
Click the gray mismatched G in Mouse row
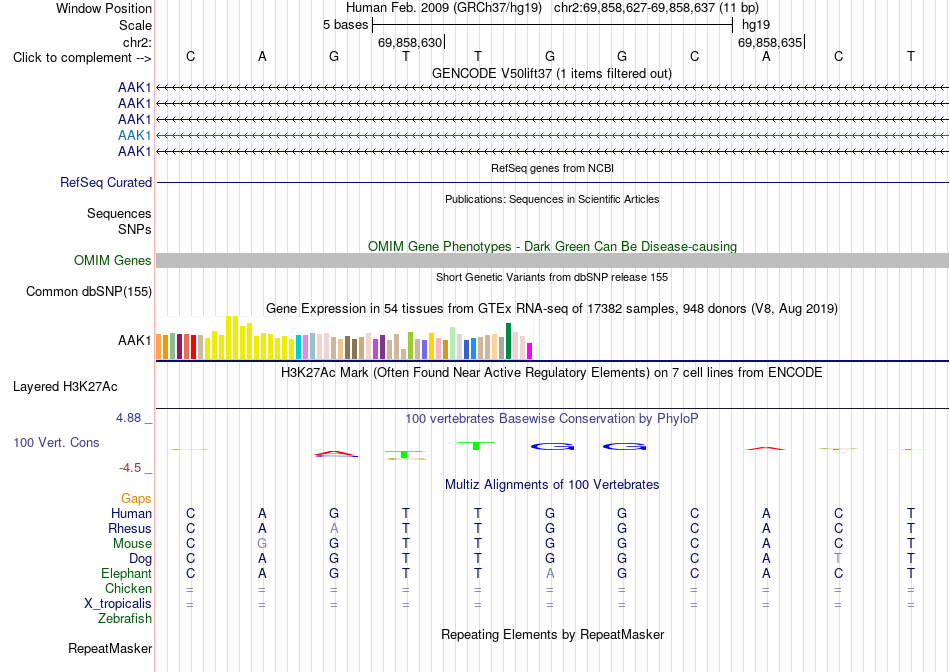pos(262,544)
